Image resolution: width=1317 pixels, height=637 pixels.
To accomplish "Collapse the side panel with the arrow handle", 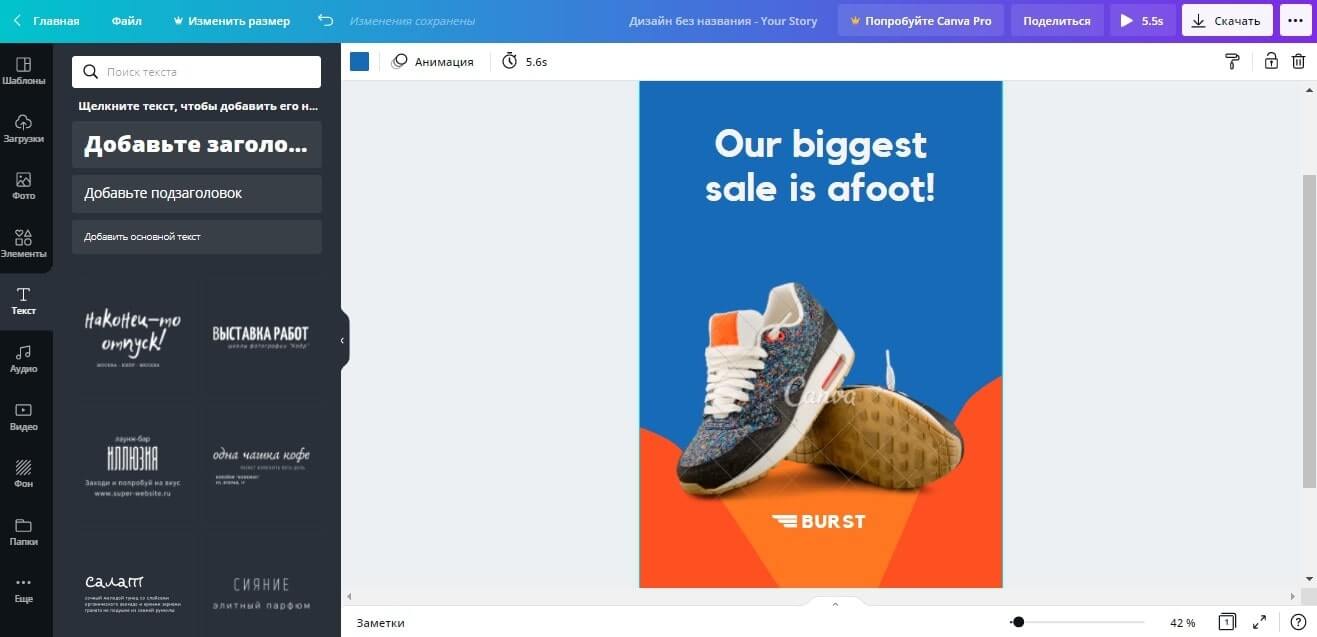I will (343, 340).
